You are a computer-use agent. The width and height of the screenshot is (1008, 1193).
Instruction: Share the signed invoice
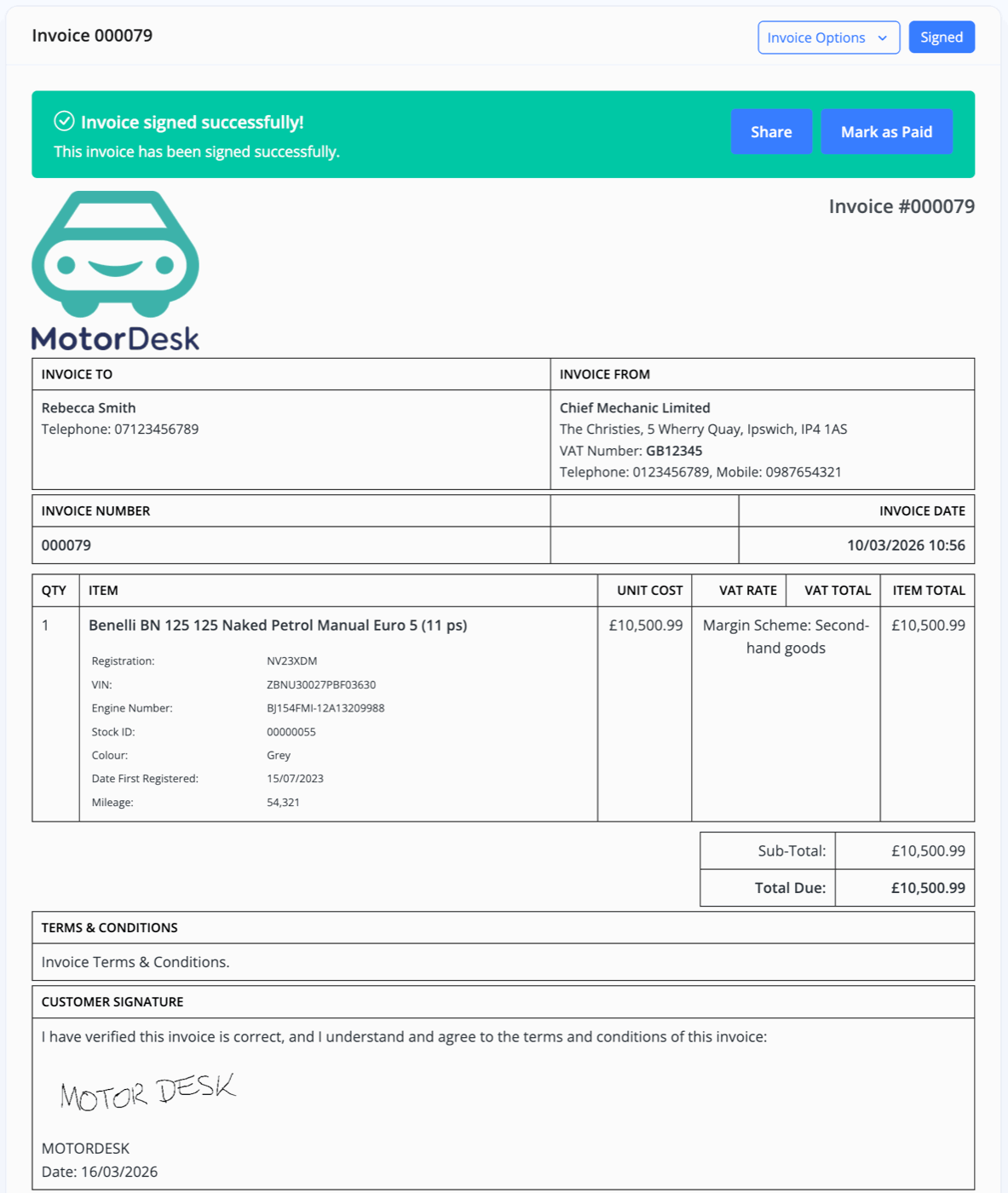point(770,132)
